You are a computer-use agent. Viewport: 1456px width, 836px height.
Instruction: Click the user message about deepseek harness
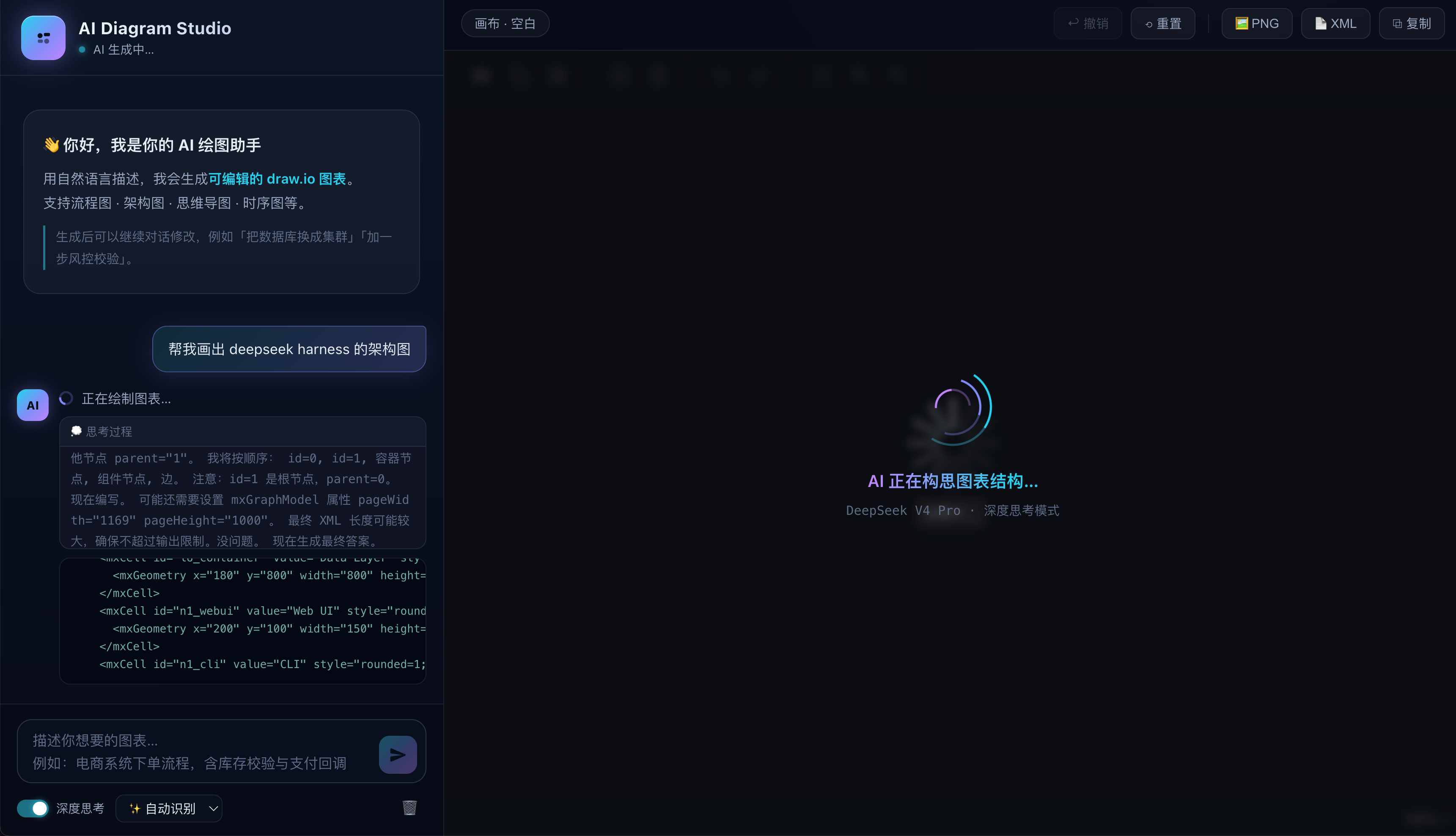[x=289, y=349]
